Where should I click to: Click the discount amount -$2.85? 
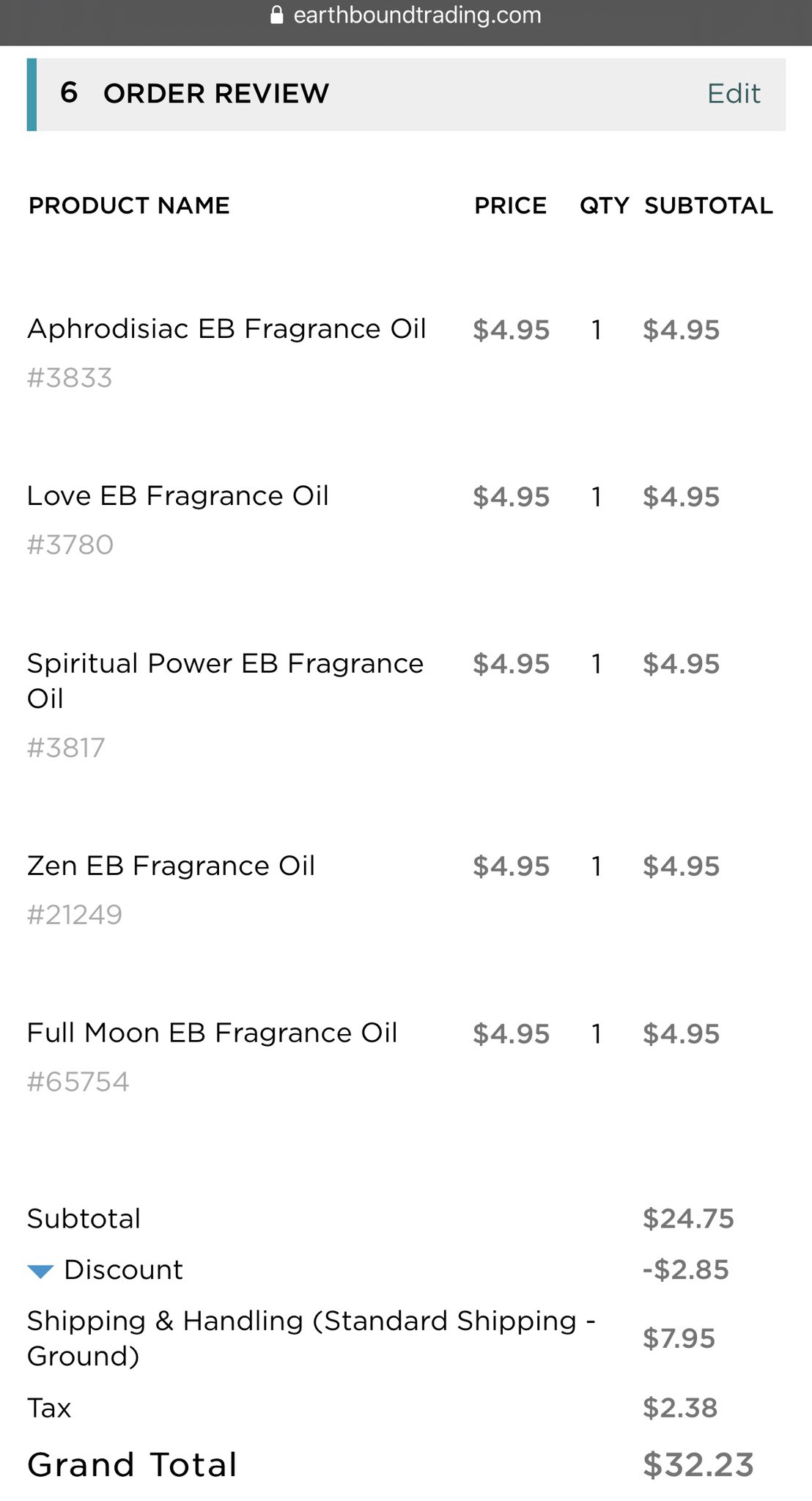pyautogui.click(x=686, y=1269)
